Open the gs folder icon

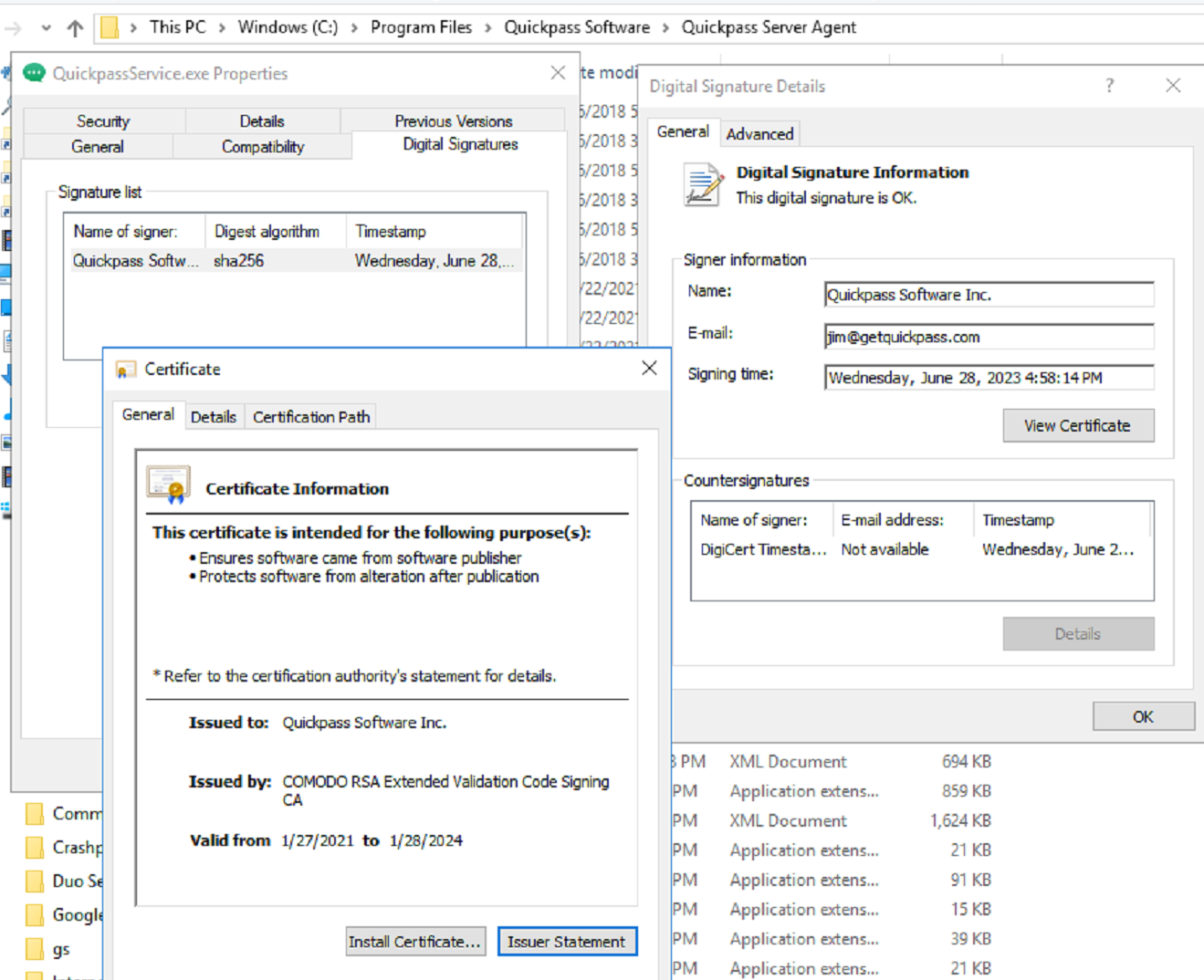pyautogui.click(x=35, y=949)
